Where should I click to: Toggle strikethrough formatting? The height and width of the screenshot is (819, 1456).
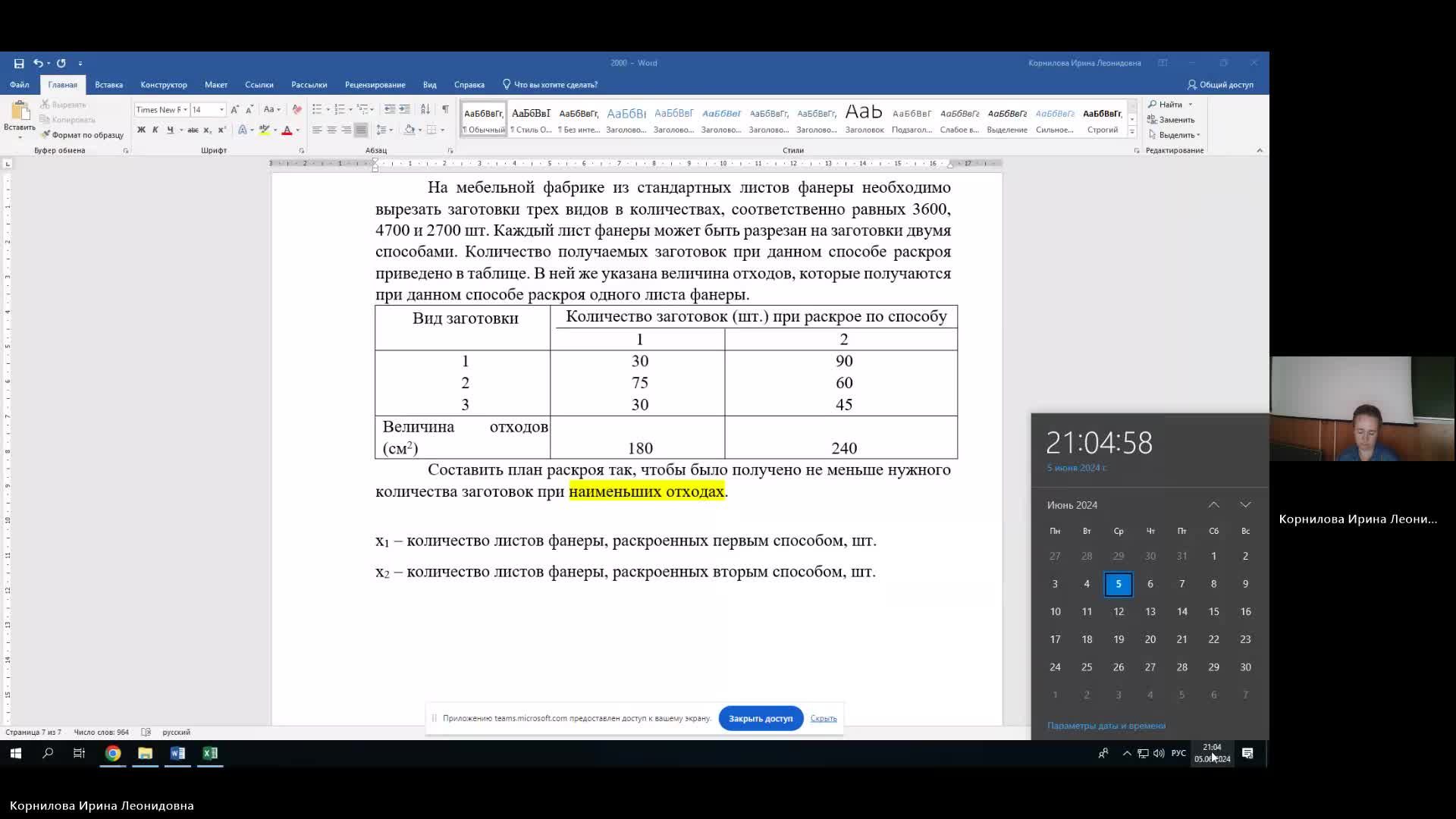point(193,130)
